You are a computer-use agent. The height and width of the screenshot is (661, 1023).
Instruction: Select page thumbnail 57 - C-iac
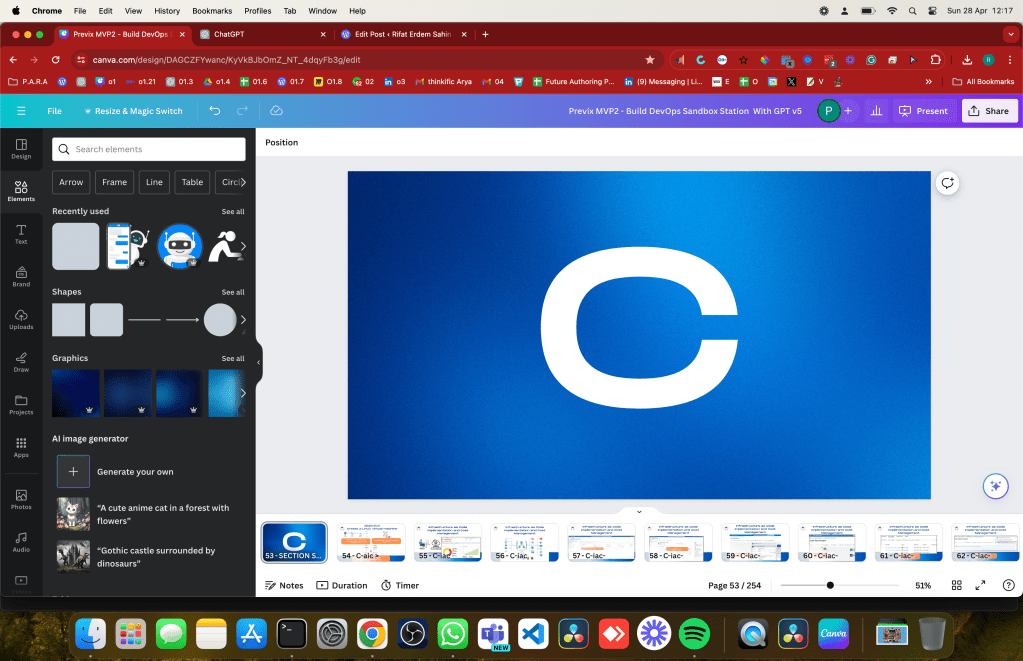[x=601, y=542]
